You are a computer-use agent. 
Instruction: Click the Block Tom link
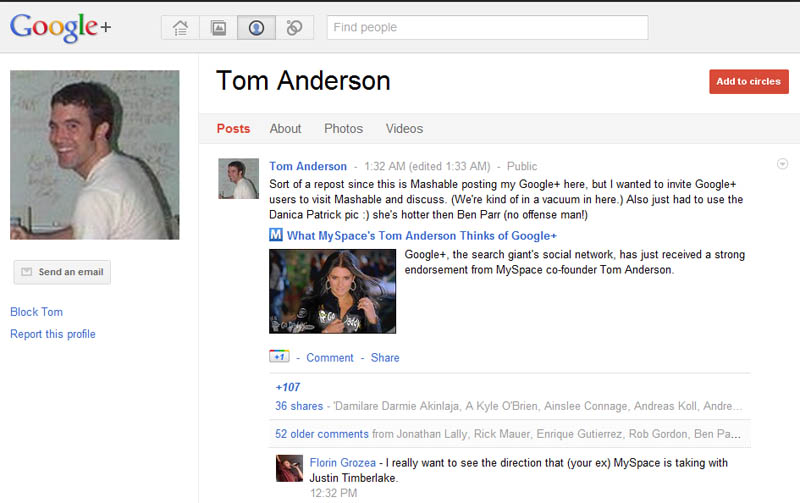36,312
